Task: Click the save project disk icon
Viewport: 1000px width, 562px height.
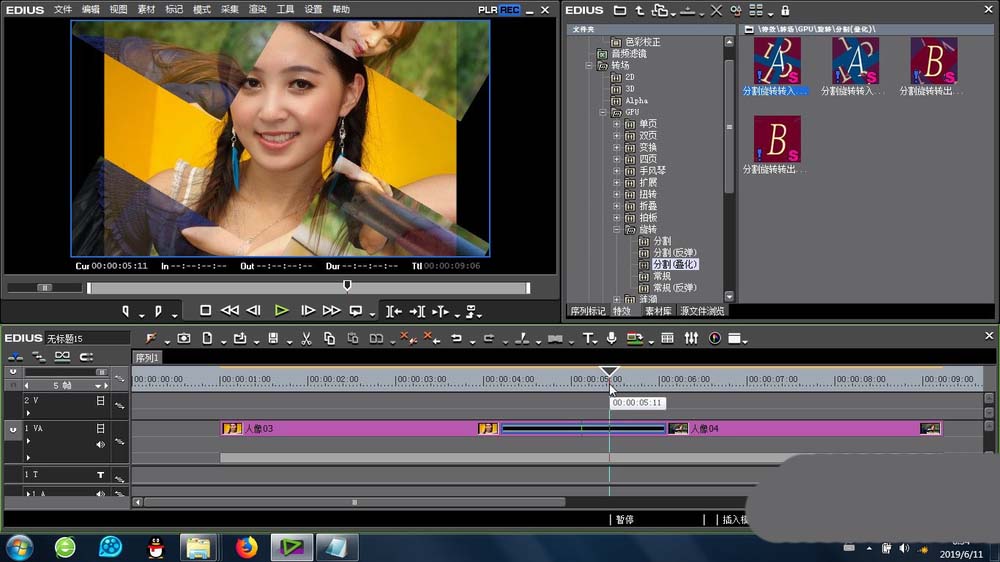Action: click(x=273, y=339)
